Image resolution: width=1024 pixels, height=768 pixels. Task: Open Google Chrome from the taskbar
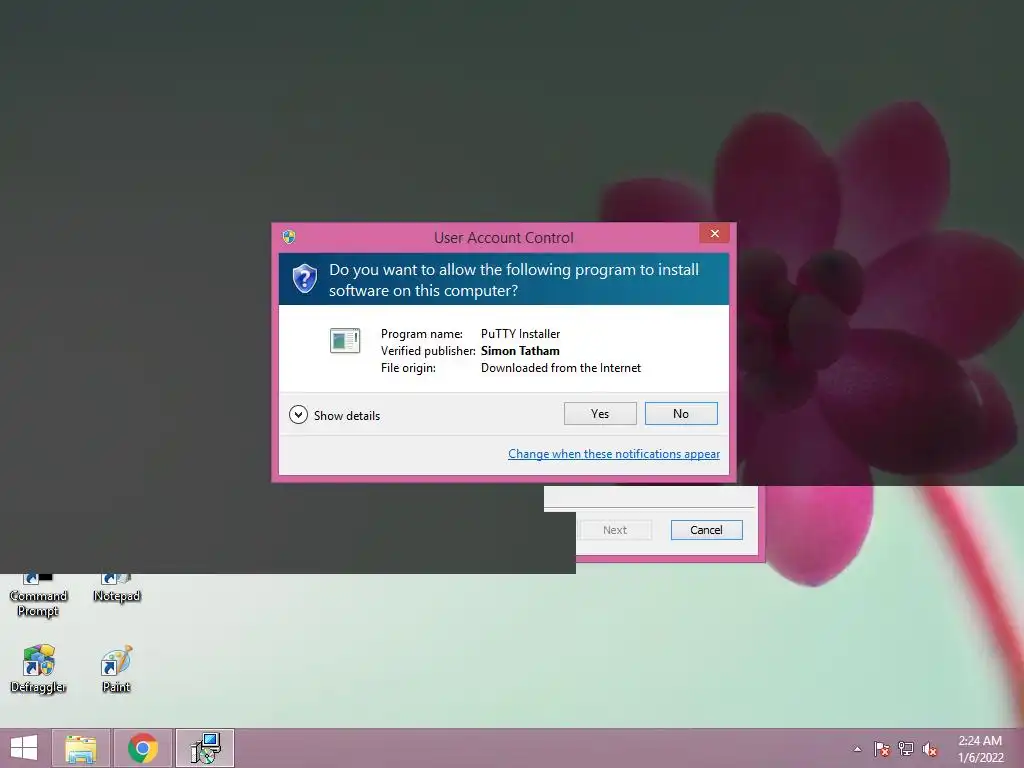coord(143,748)
